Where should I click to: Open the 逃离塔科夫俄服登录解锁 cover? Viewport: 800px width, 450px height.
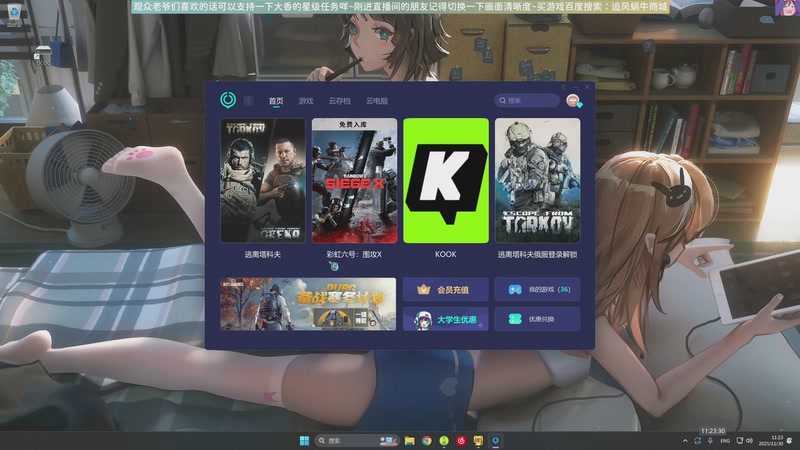(537, 181)
